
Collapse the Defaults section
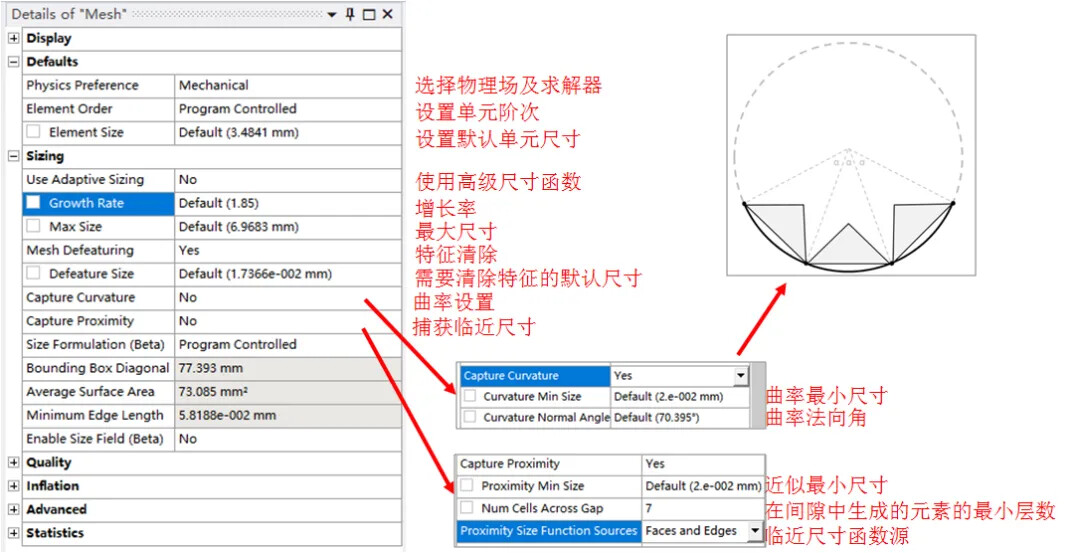coord(13,62)
